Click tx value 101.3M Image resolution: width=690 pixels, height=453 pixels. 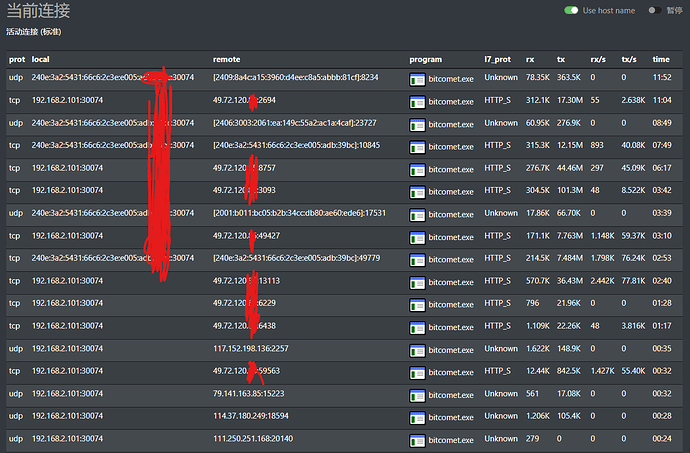coord(570,190)
